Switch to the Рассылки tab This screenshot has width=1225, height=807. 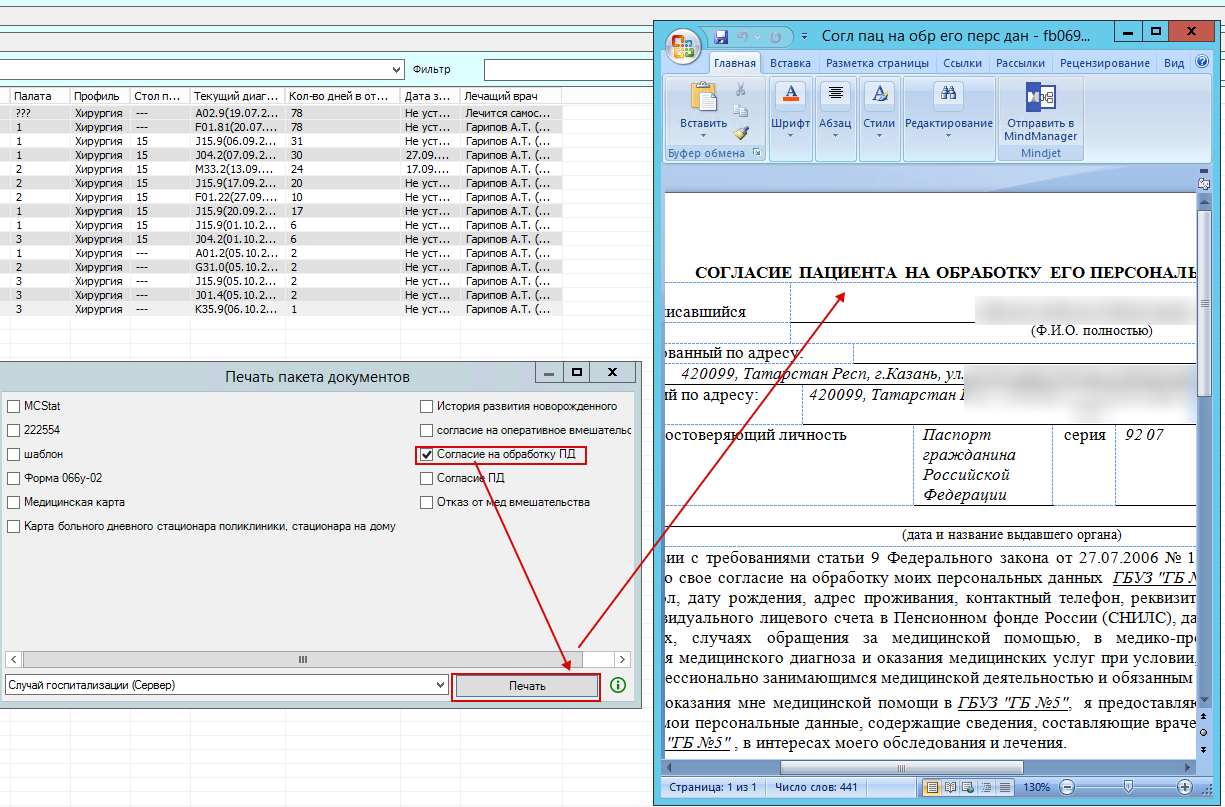click(1021, 63)
